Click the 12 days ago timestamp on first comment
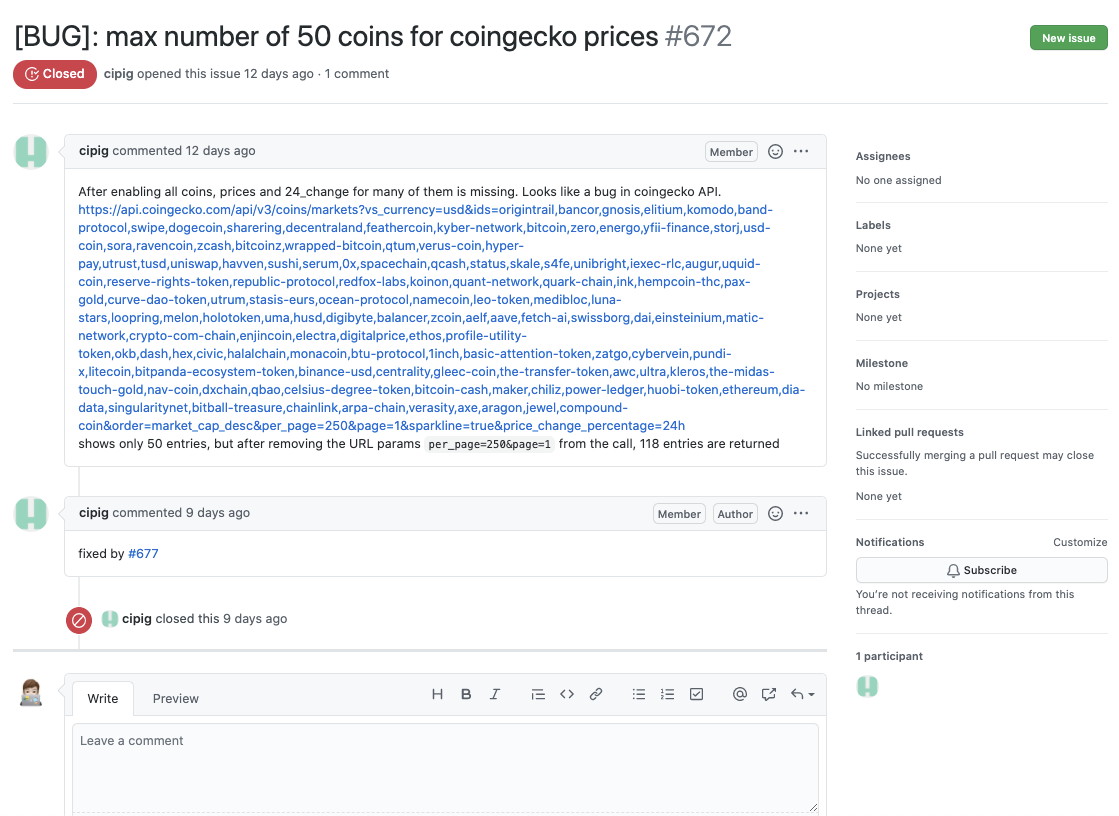The height and width of the screenshot is (816, 1119). pyautogui.click(x=221, y=151)
